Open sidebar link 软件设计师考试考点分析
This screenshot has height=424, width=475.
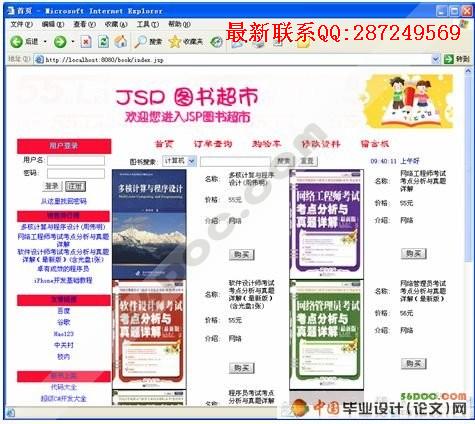tap(63, 256)
